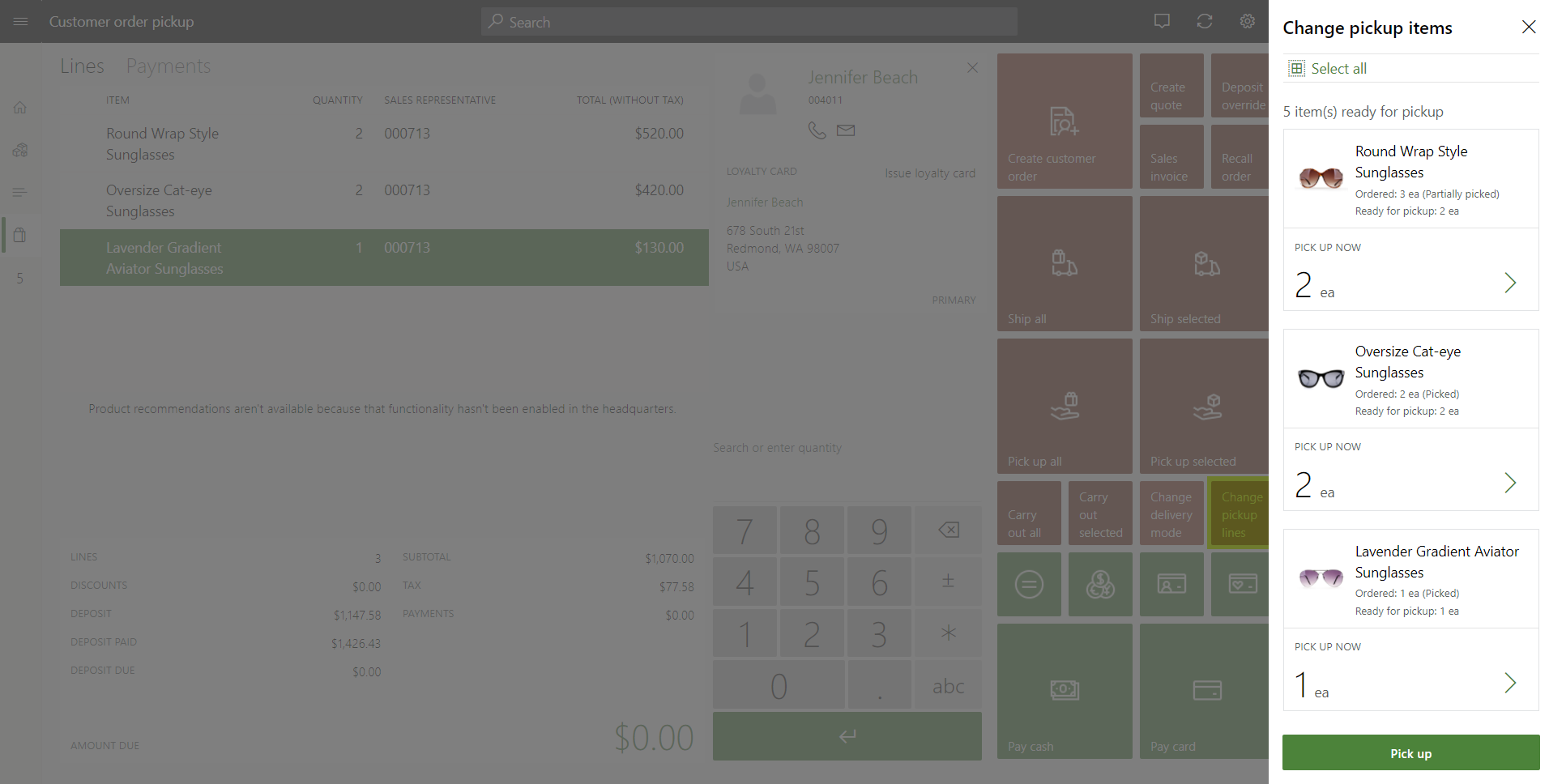
Task: Click the Pick up button
Action: click(1410, 752)
